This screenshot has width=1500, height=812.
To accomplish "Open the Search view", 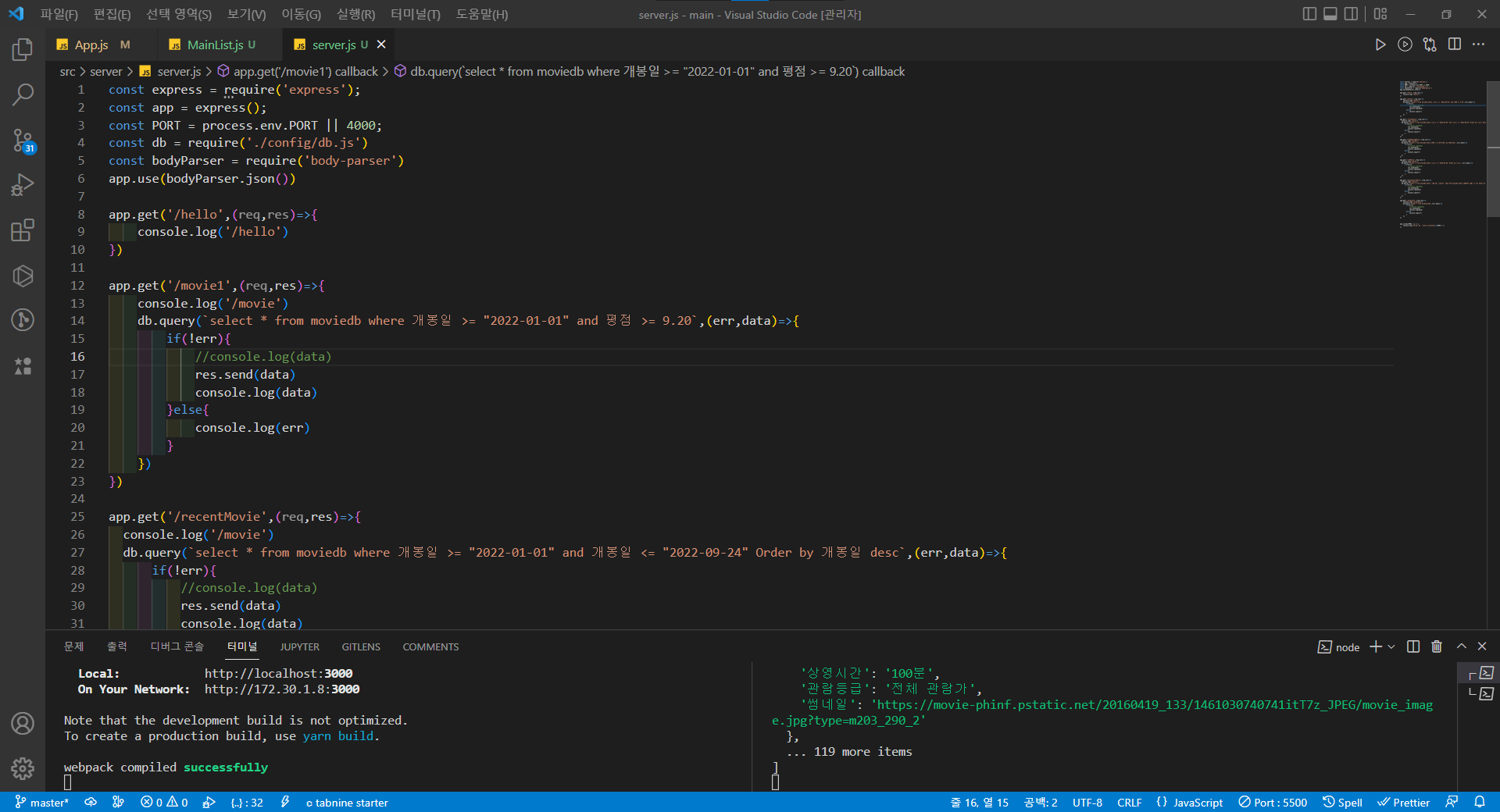I will pyautogui.click(x=23, y=95).
